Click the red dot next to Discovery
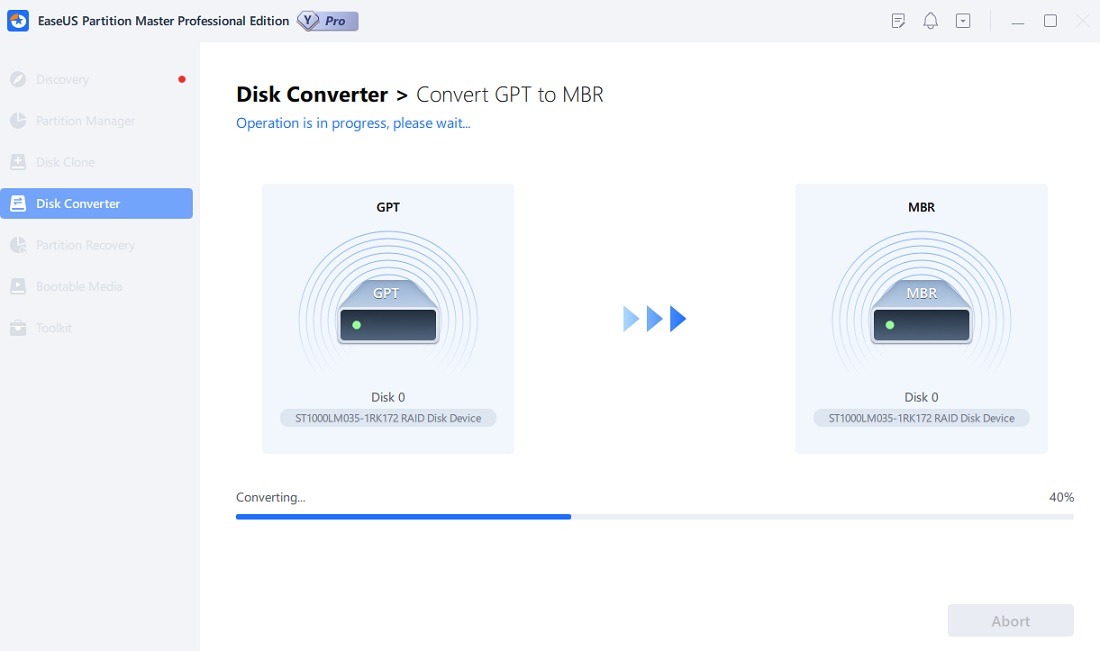 pyautogui.click(x=181, y=78)
